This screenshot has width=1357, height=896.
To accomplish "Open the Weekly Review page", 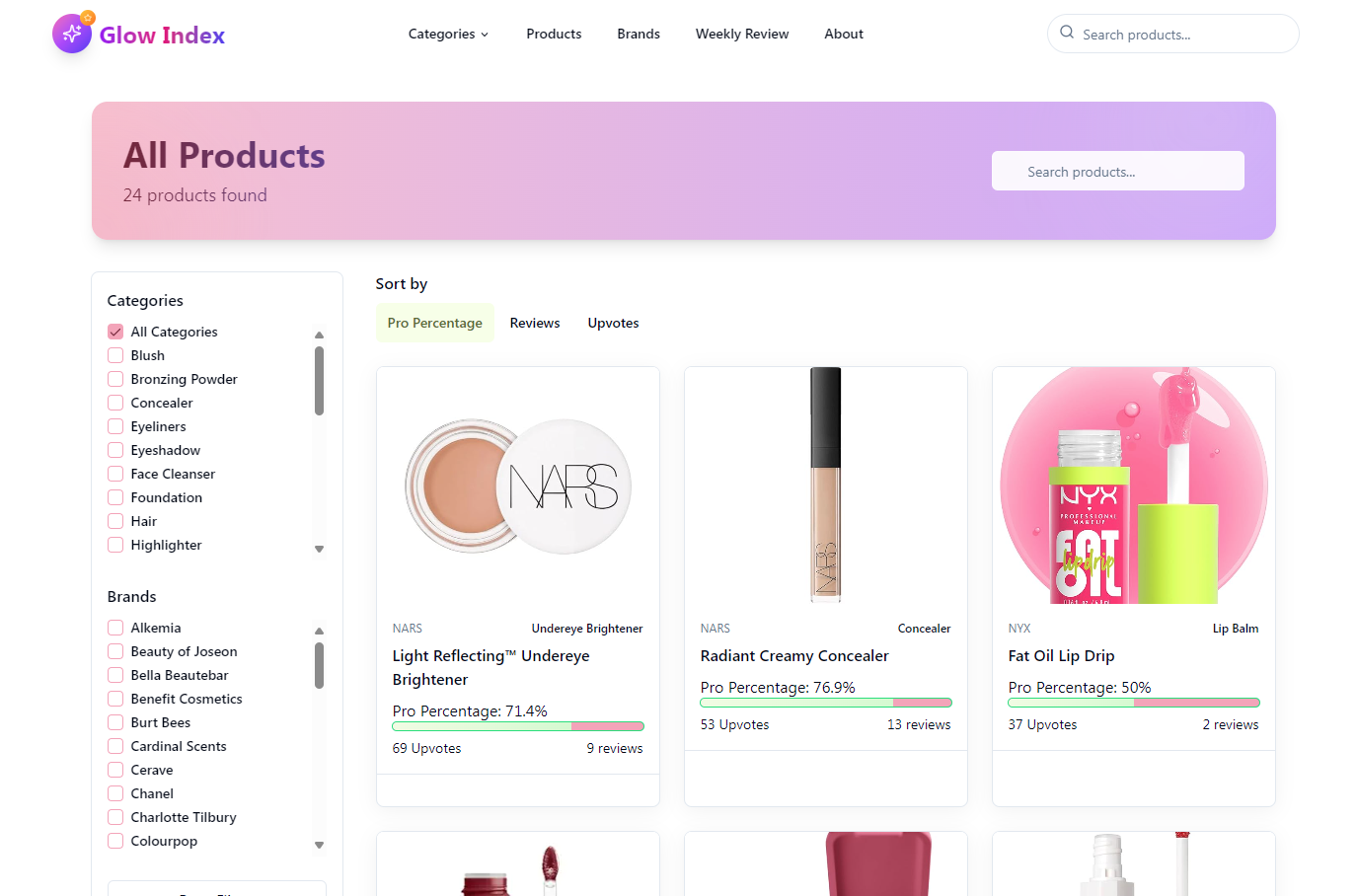I will tap(742, 34).
